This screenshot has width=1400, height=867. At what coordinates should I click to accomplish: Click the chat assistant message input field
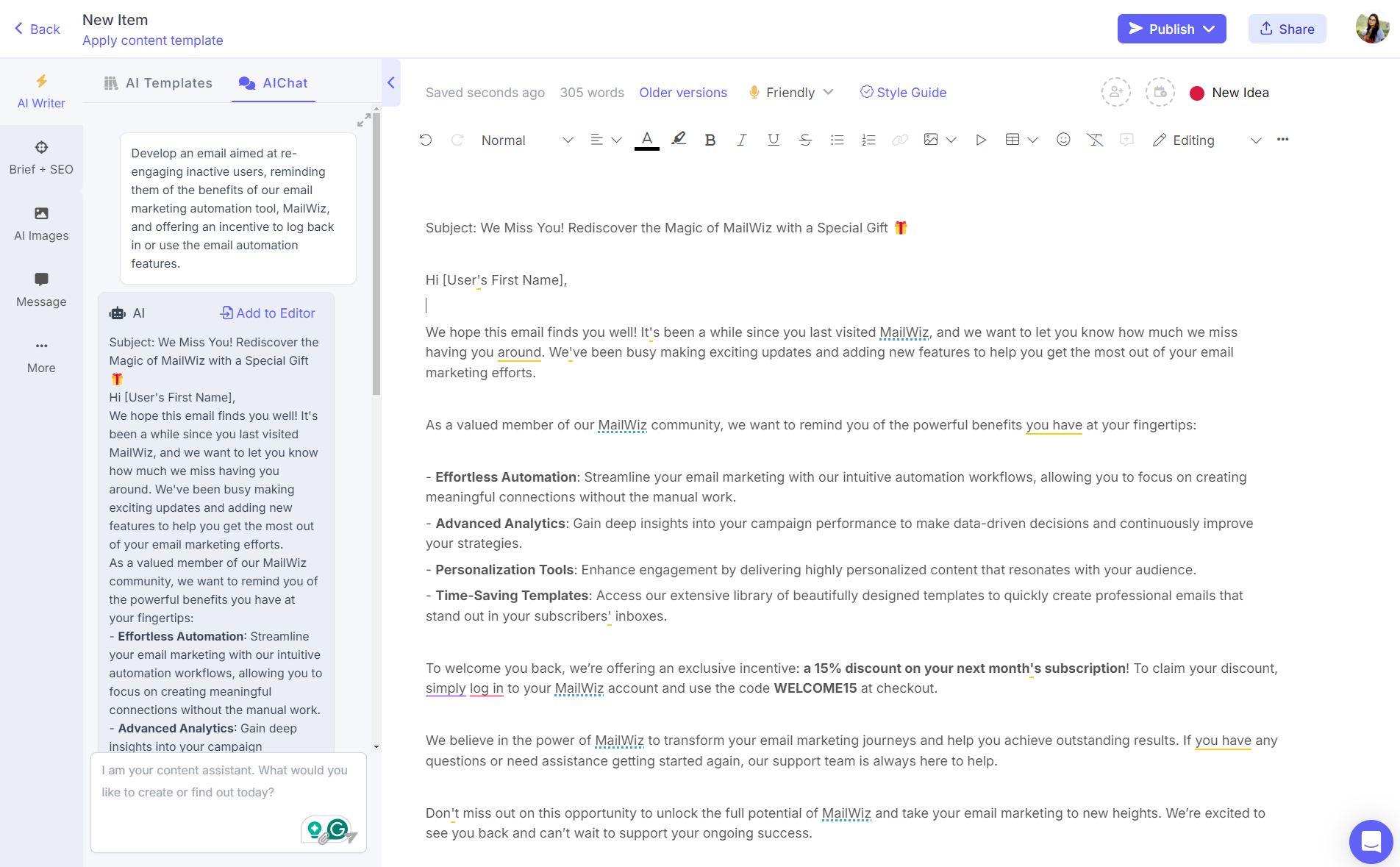point(229,803)
